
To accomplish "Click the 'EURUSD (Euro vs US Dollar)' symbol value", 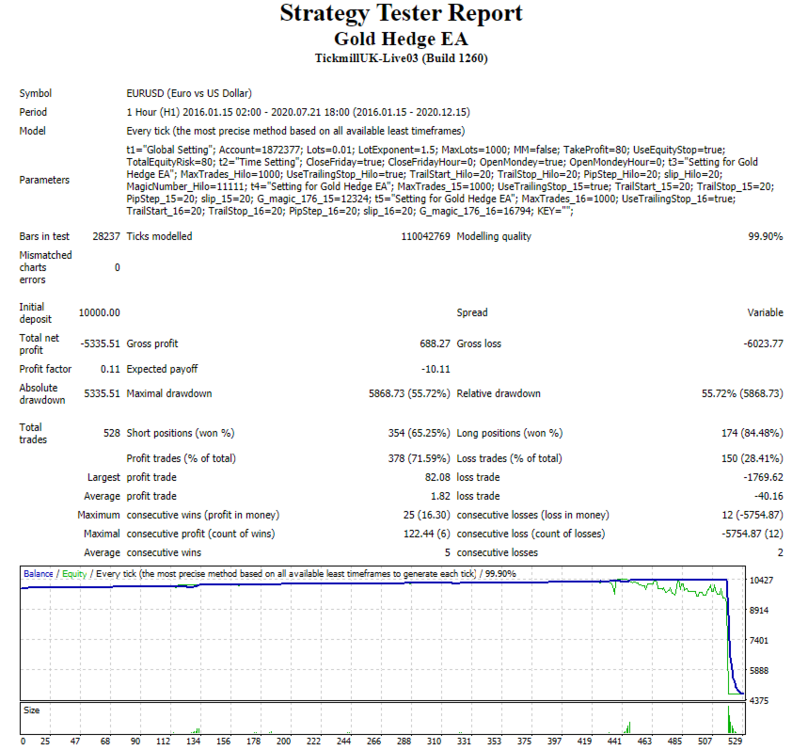I will pyautogui.click(x=189, y=93).
